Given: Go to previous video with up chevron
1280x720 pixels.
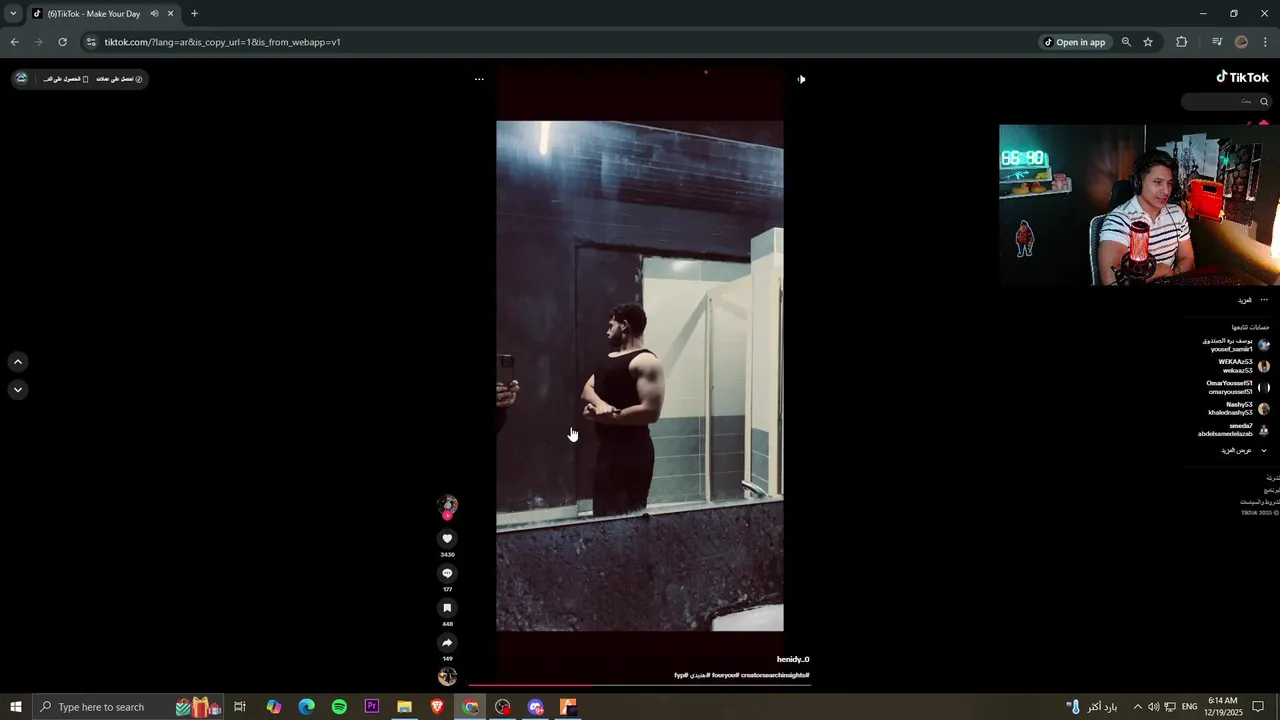Looking at the screenshot, I should coord(18,362).
